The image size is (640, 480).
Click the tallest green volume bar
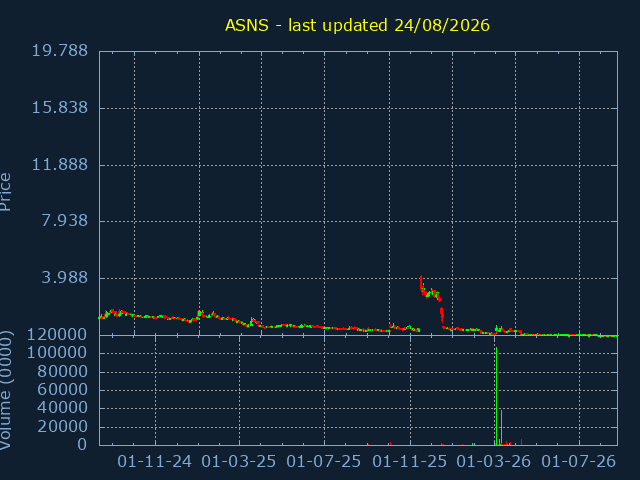pyautogui.click(x=496, y=396)
